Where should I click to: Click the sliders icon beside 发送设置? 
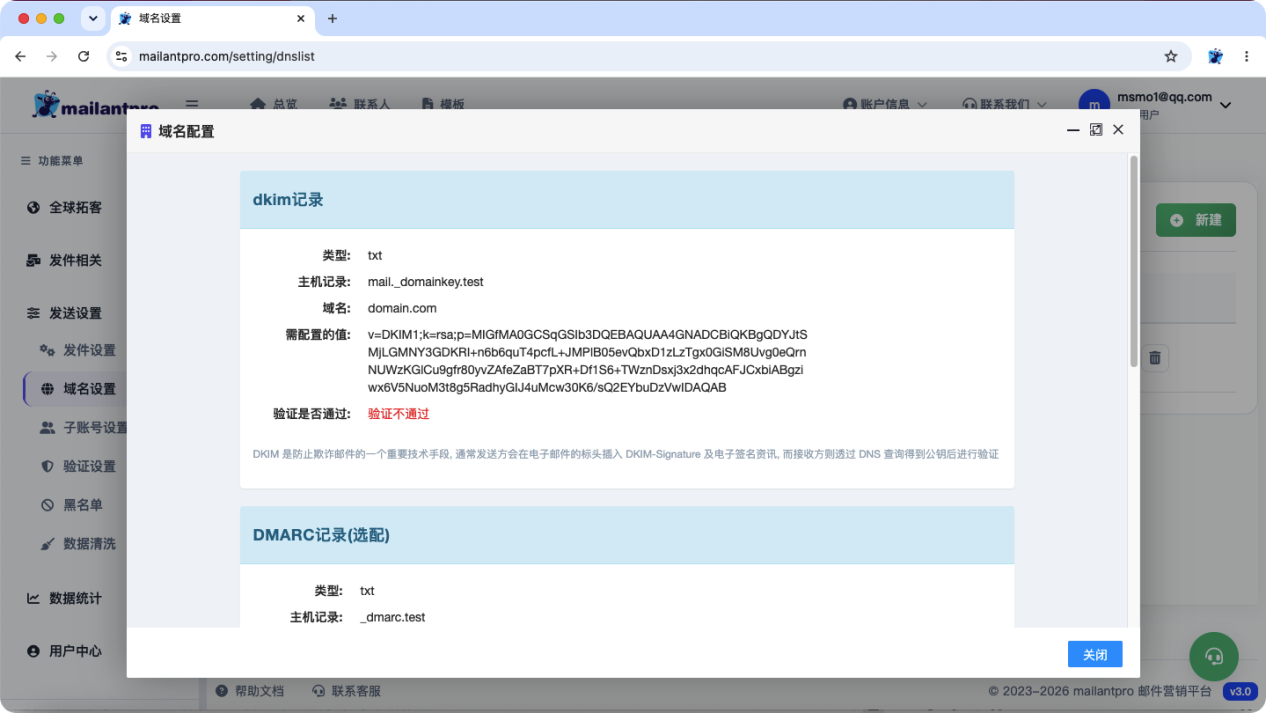coord(33,313)
